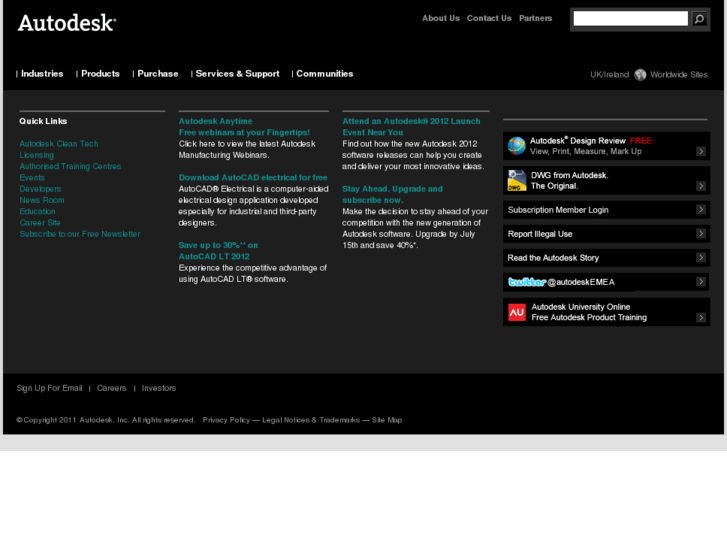
Task: Click the red AU University icon
Action: tap(517, 312)
